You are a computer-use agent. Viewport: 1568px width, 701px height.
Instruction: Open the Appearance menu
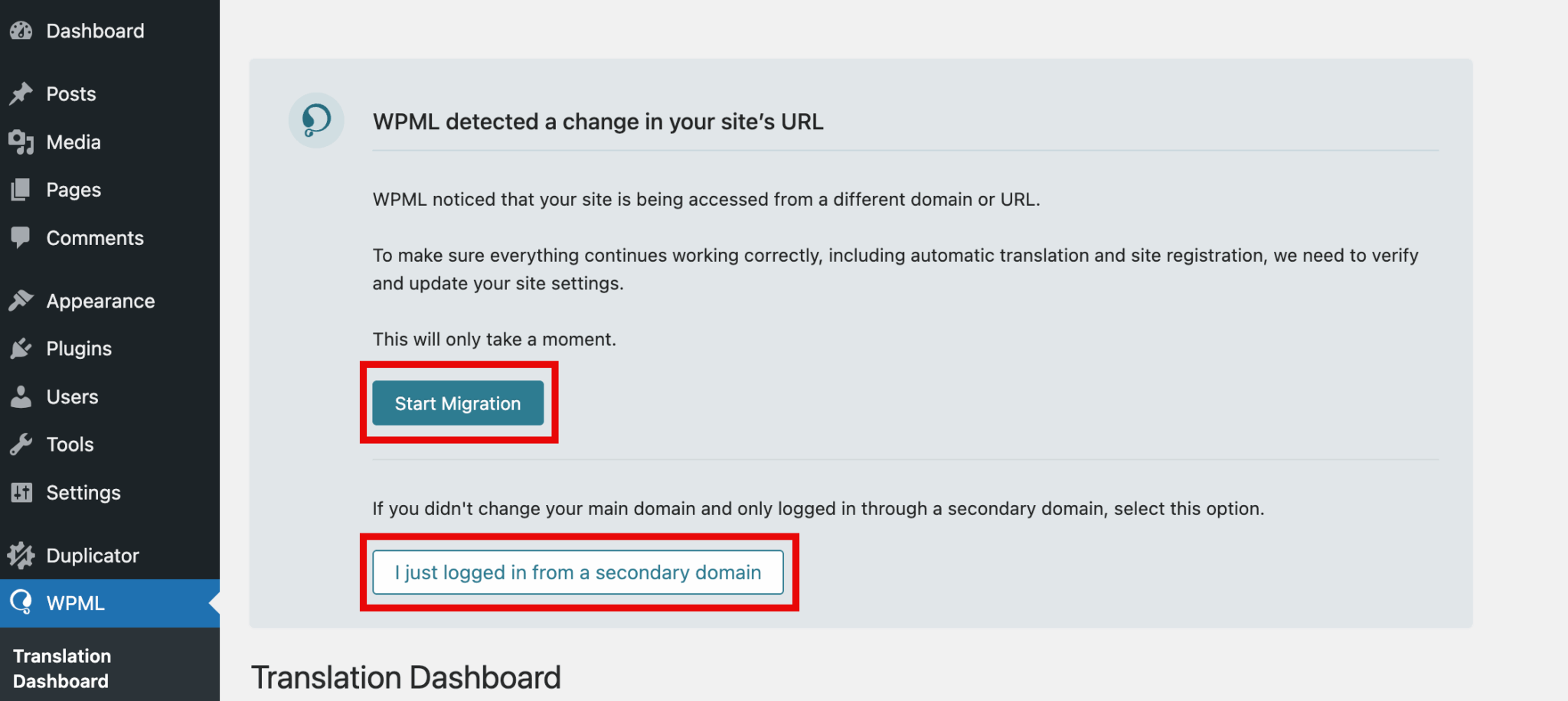100,301
